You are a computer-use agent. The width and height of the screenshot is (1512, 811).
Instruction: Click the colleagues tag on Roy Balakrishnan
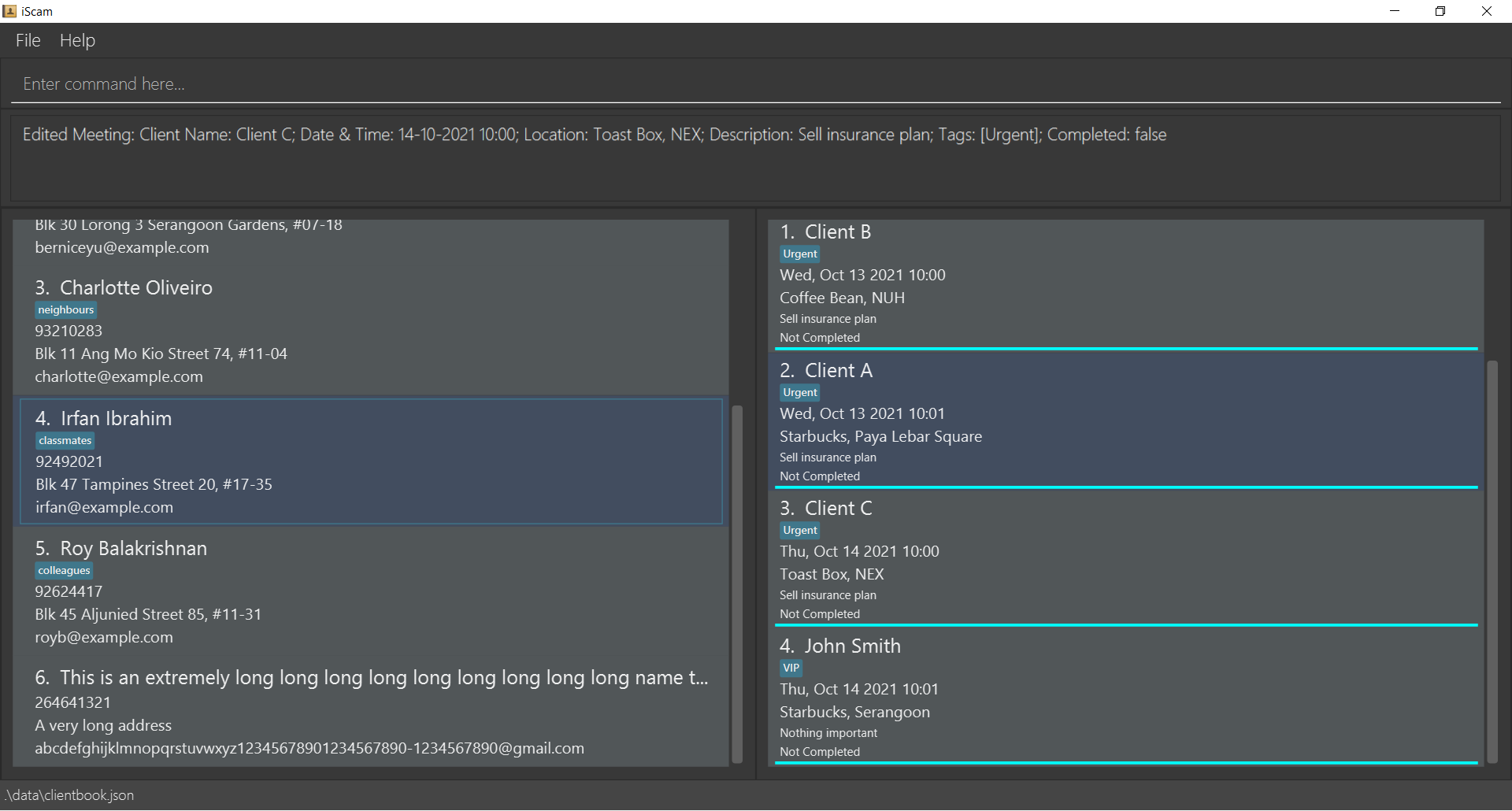coord(65,571)
